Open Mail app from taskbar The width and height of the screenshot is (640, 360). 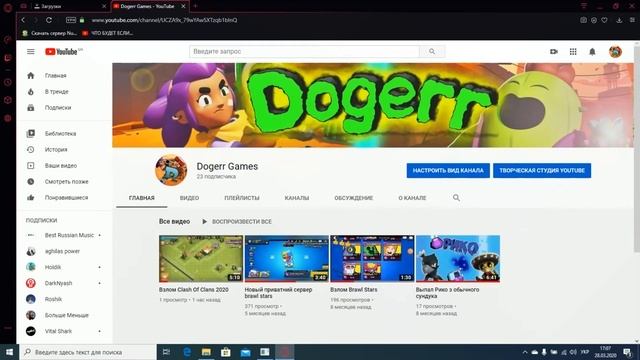tap(245, 352)
